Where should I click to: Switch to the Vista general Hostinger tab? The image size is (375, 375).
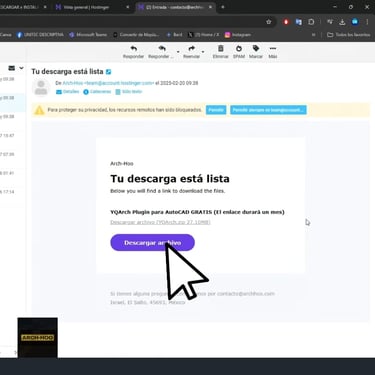[x=87, y=7]
